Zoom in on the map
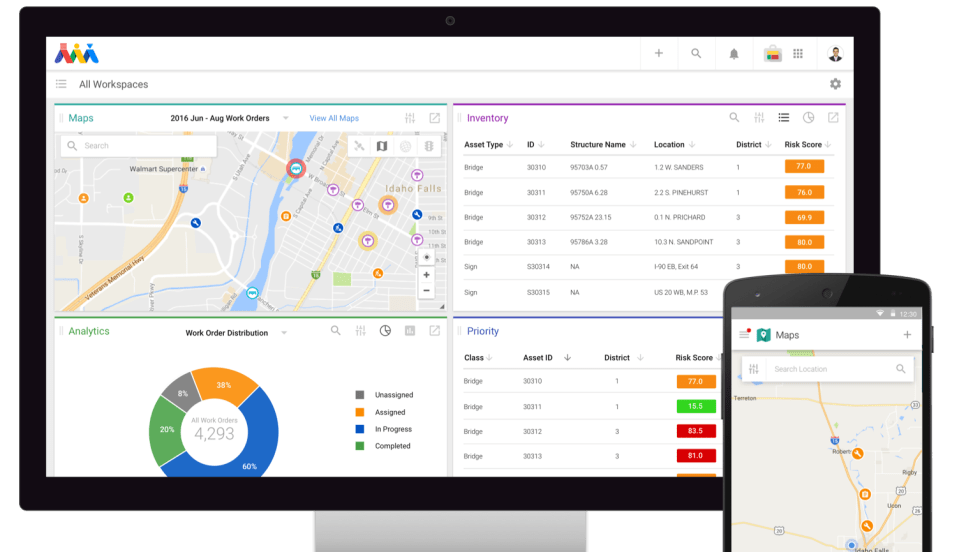Screen dimensions: 980x552 (x=427, y=274)
